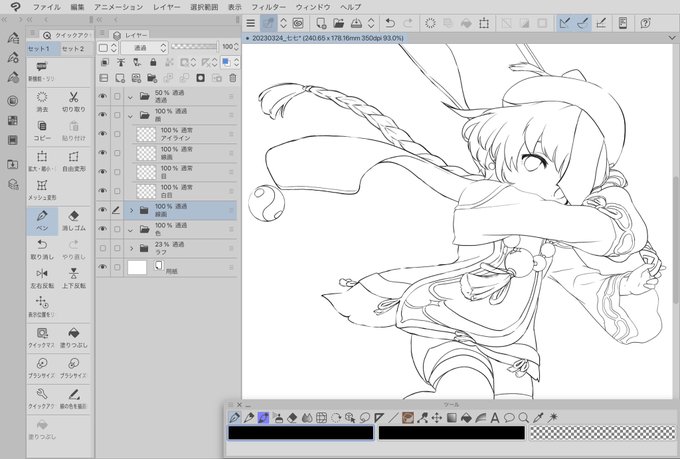680x459 pixels.
Task: Click the new layer folder icon
Action: (152, 78)
